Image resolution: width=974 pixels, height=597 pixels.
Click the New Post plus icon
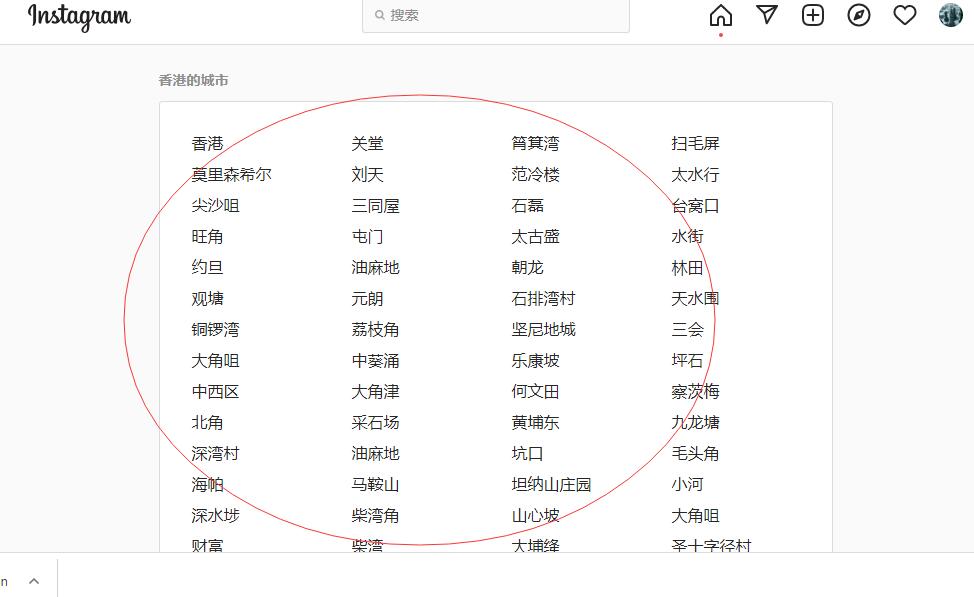pyautogui.click(x=812, y=15)
